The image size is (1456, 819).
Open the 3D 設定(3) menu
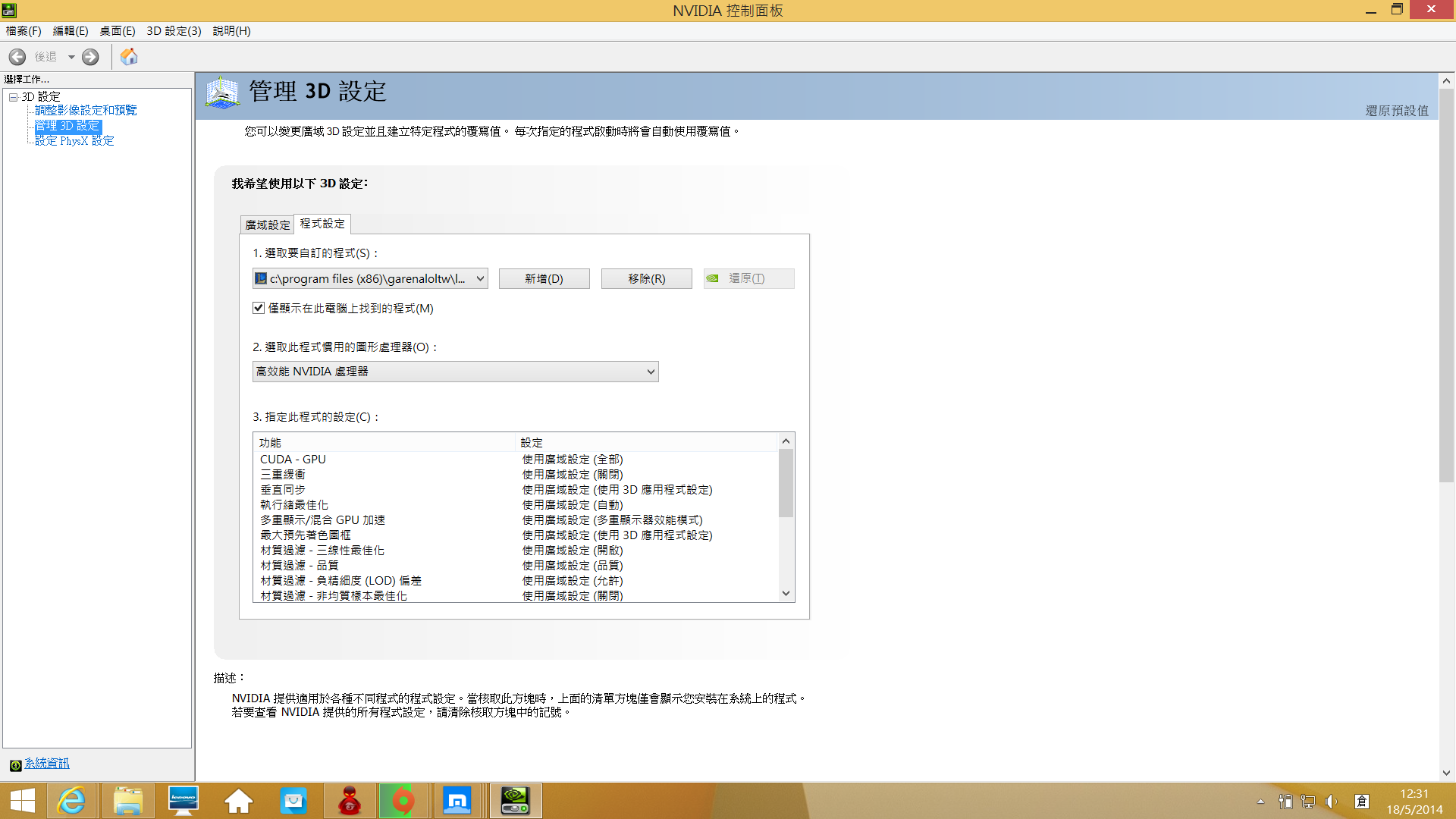coord(174,31)
